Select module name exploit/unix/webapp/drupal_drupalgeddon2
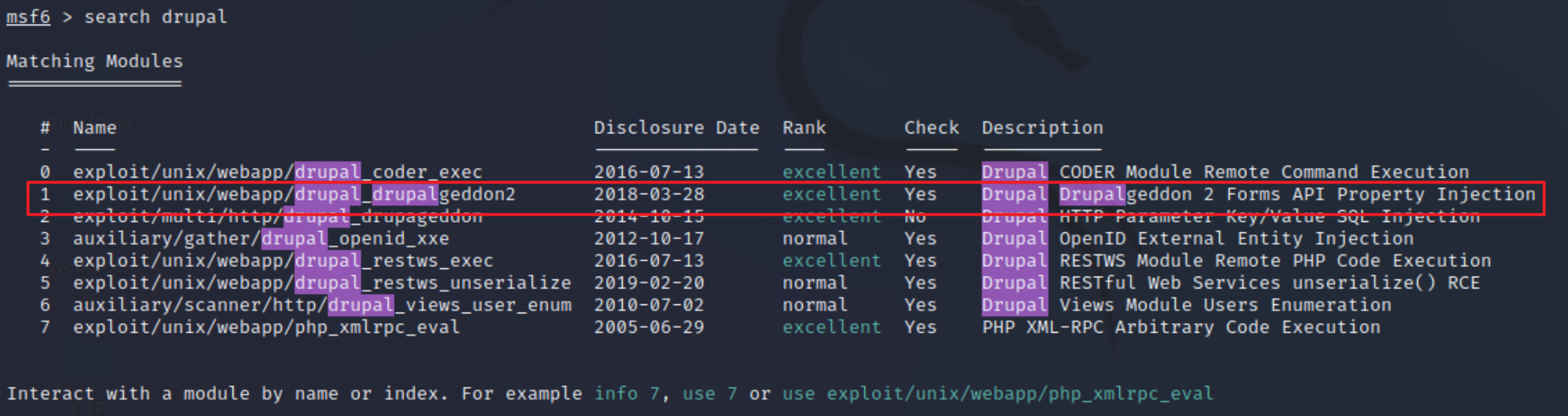 click(x=294, y=194)
